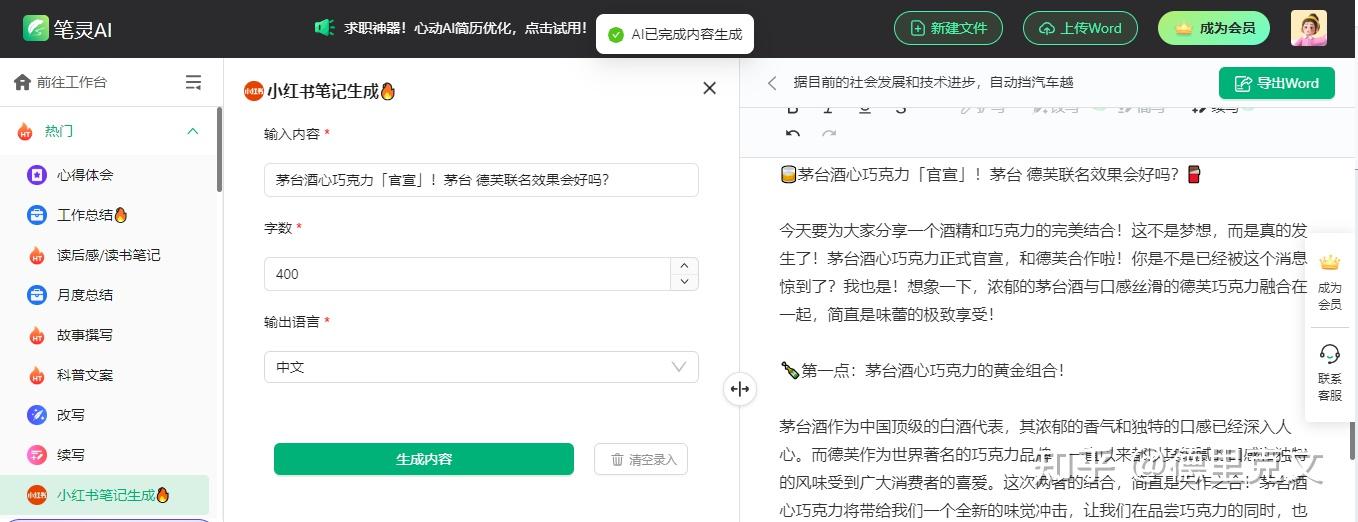
Task: Select the 科普文案 template
Action: pos(70,375)
